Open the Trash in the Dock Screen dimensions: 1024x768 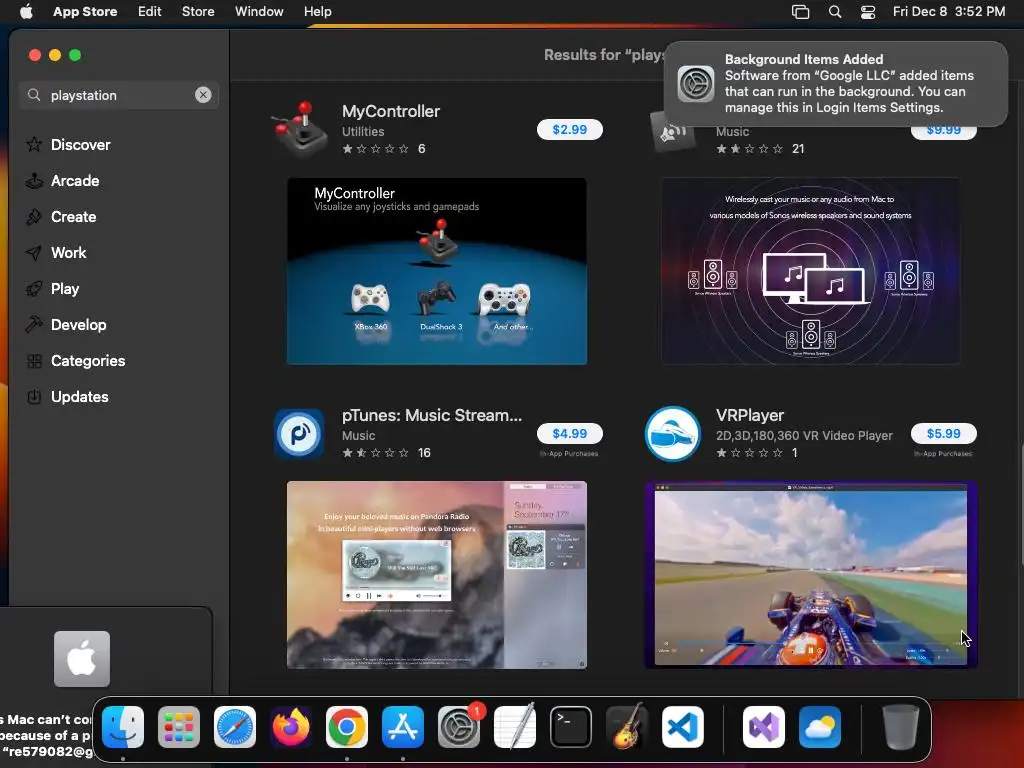tap(901, 727)
